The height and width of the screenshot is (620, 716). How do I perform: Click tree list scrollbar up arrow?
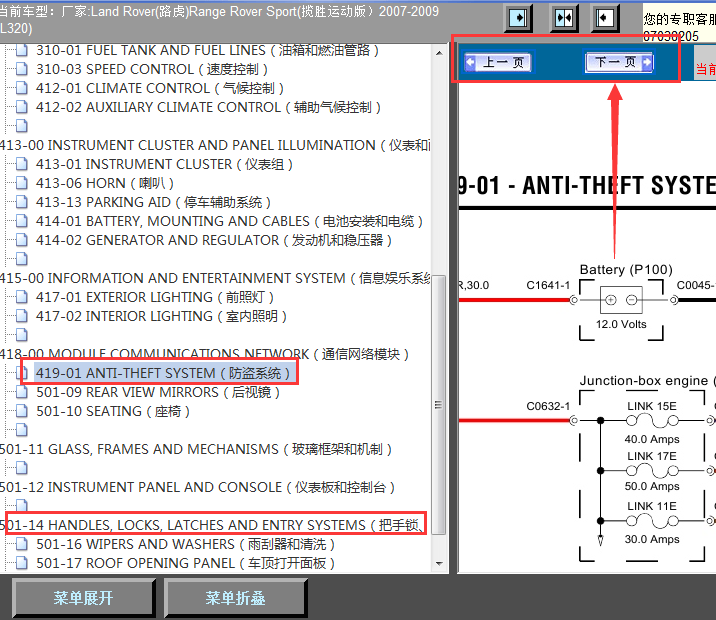click(439, 53)
